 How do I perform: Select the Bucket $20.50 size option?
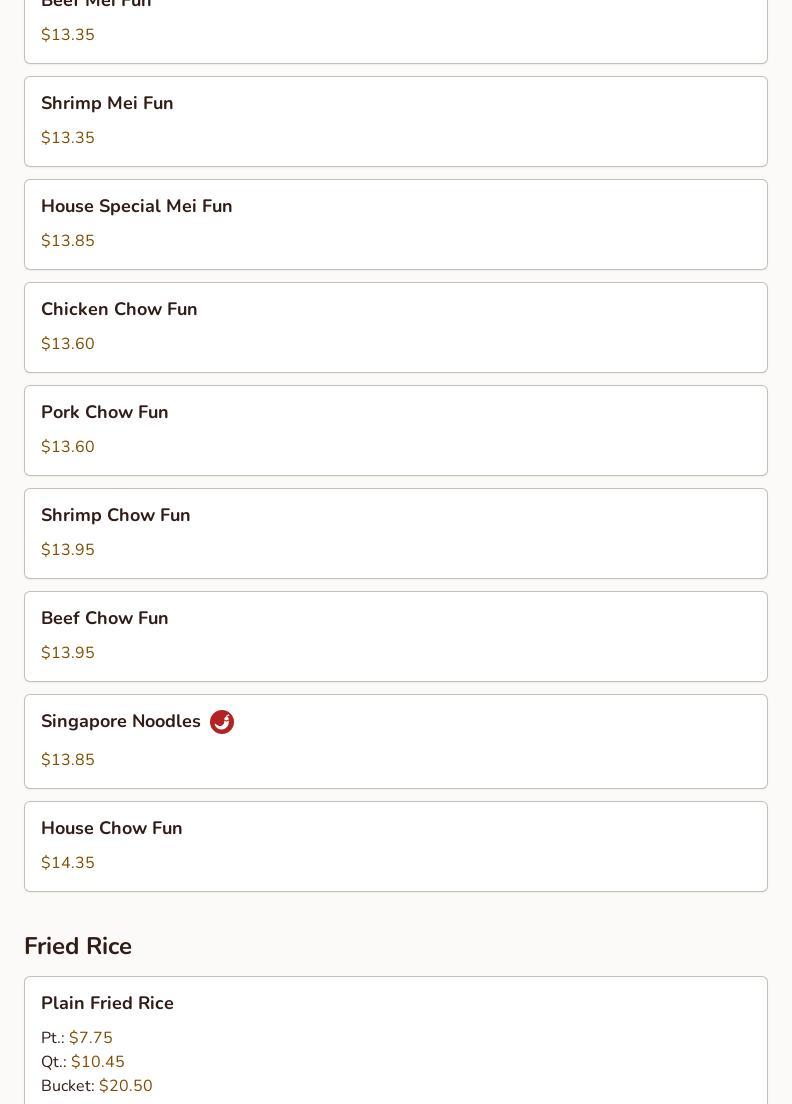point(96,1086)
